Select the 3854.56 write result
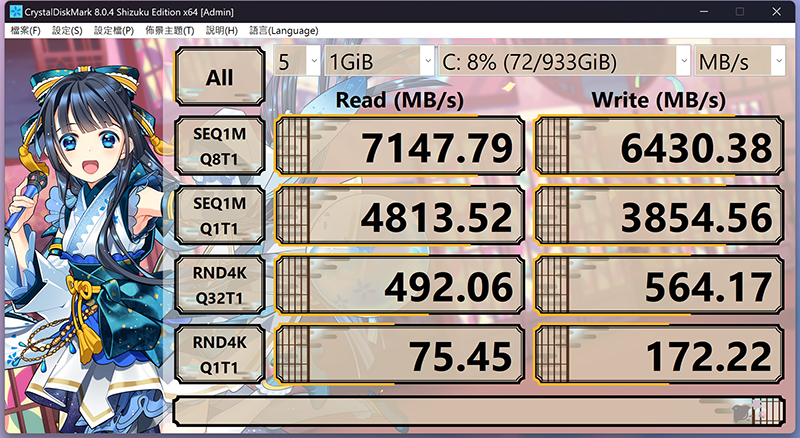This screenshot has width=800, height=438. 659,215
